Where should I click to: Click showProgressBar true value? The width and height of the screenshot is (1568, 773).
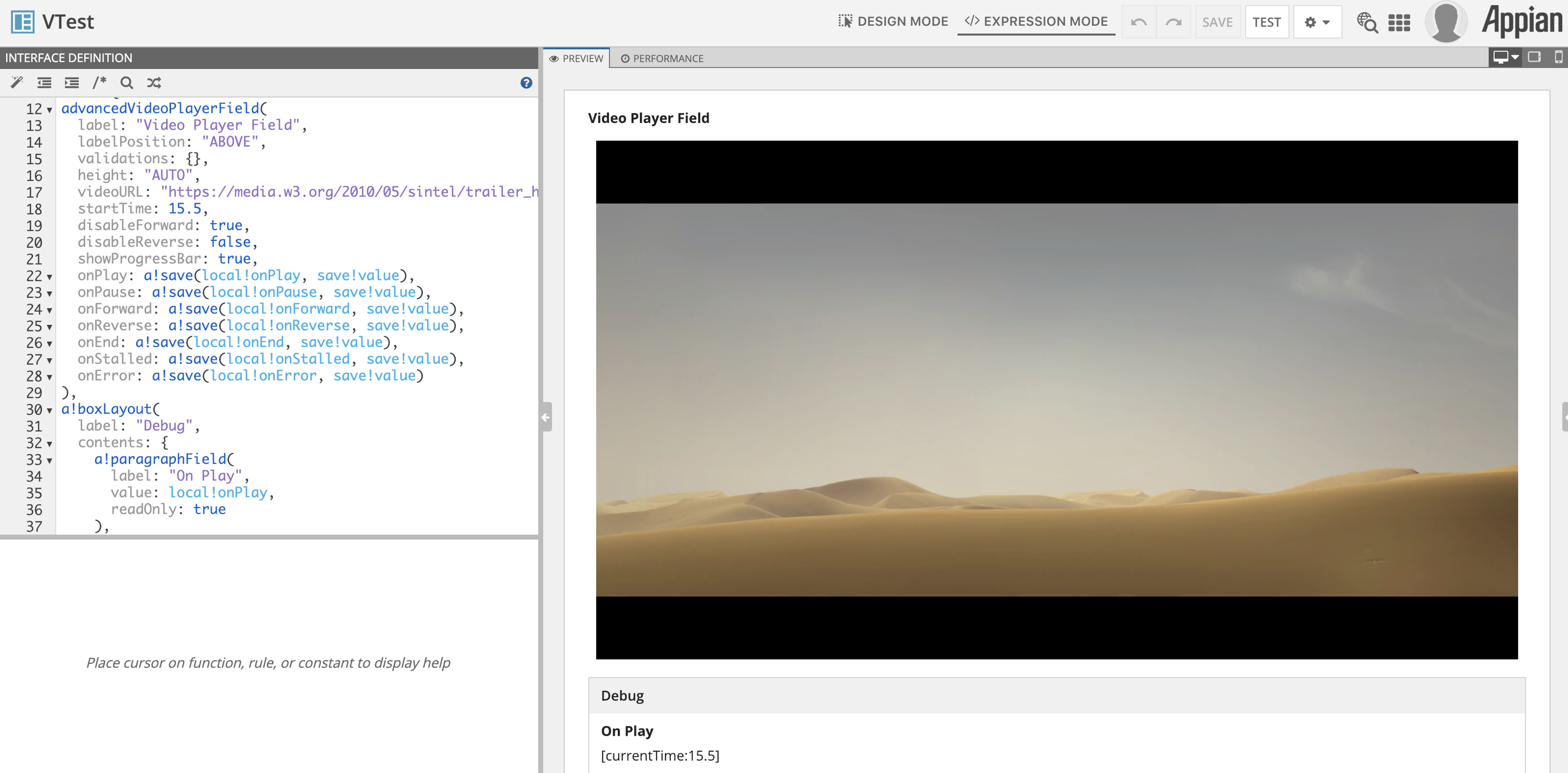pyautogui.click(x=234, y=259)
